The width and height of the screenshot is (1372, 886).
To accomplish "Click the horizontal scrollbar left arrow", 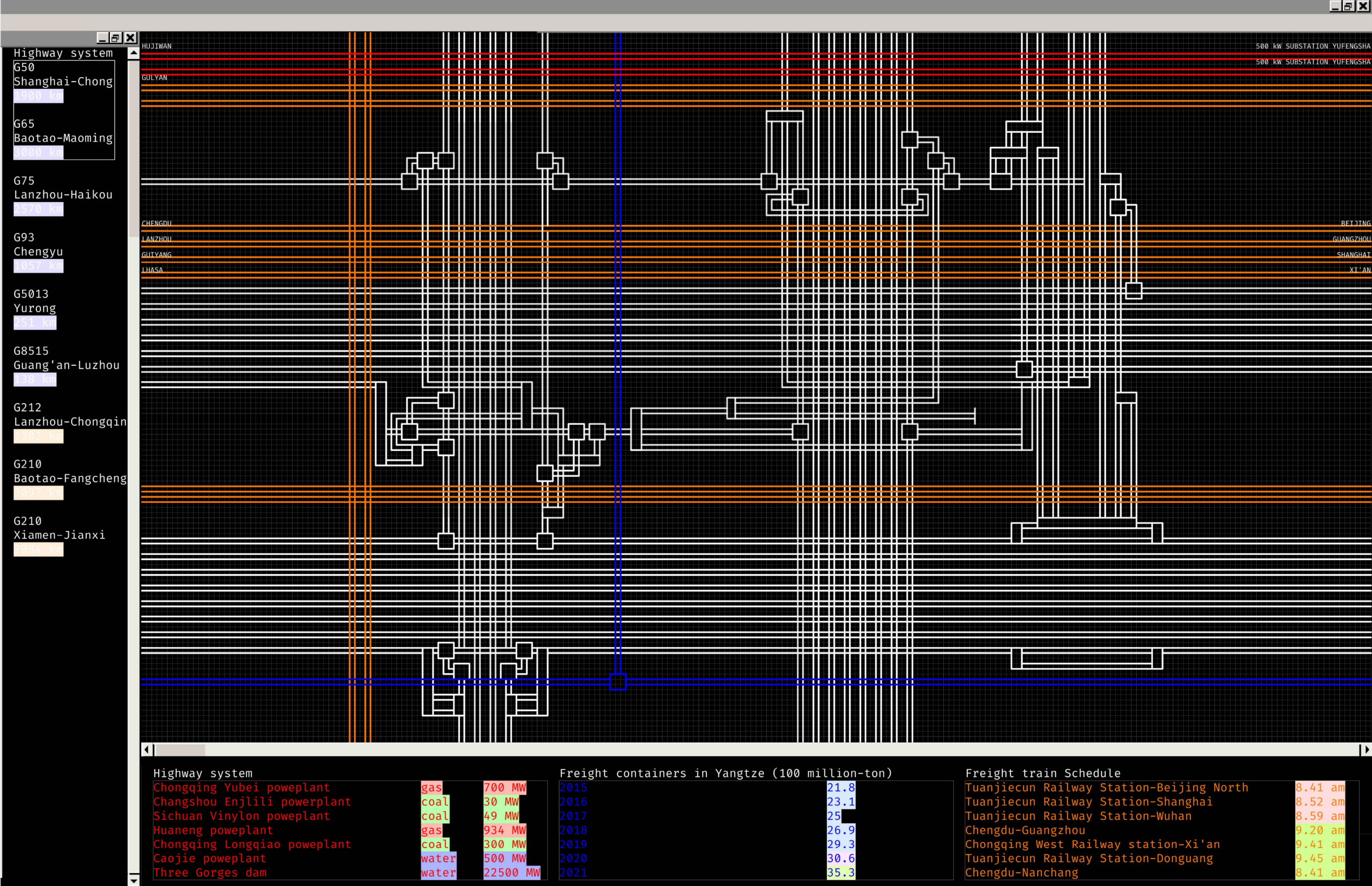I will 147,749.
